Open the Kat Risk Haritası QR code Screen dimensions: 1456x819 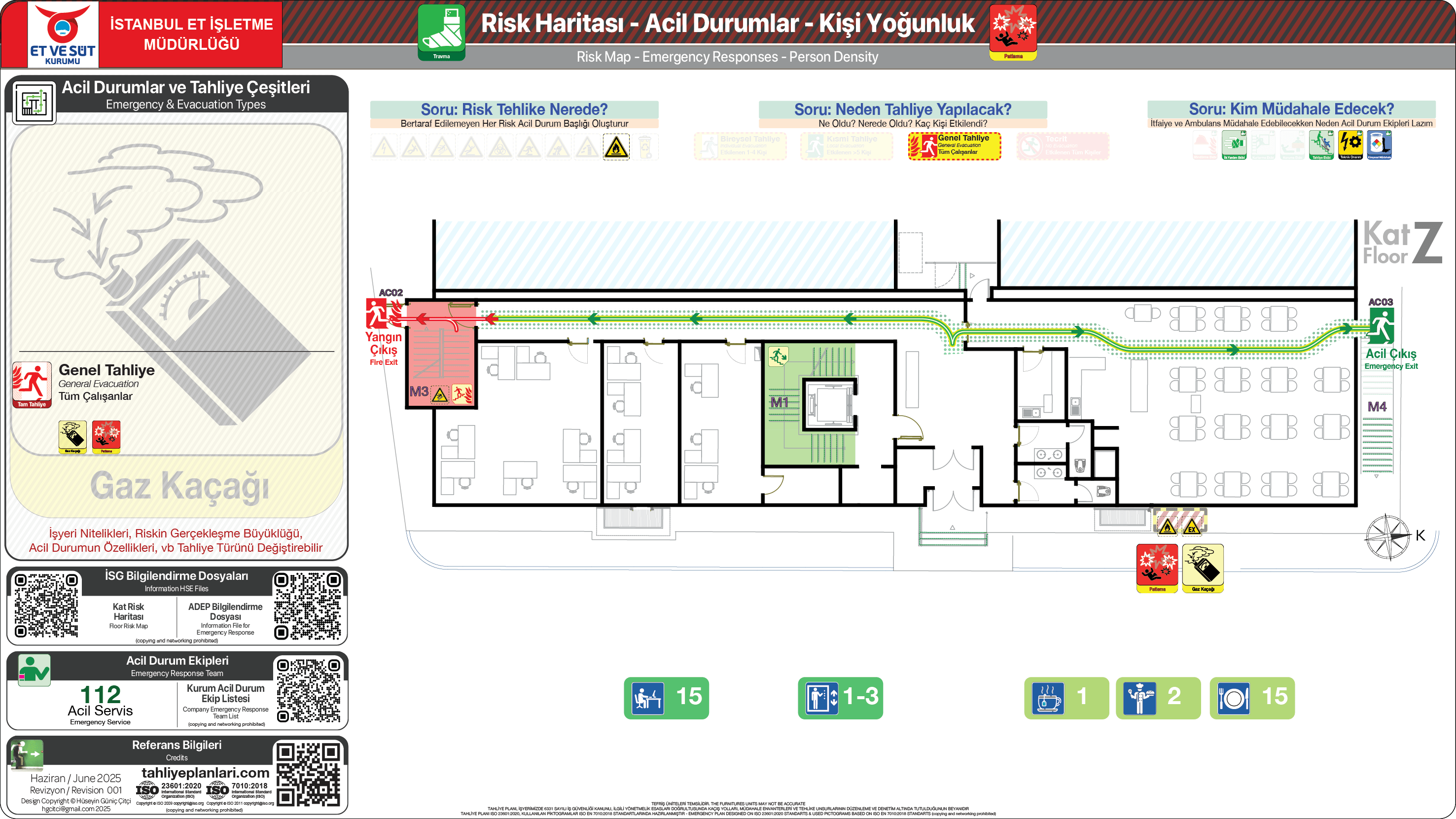click(46, 605)
